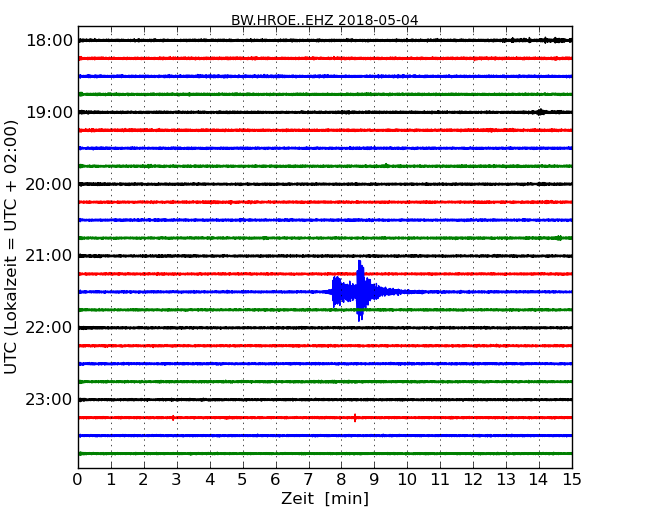Click x-axis tick label 5
Image resolution: width=650 pixels, height=520 pixels.
tap(243, 480)
